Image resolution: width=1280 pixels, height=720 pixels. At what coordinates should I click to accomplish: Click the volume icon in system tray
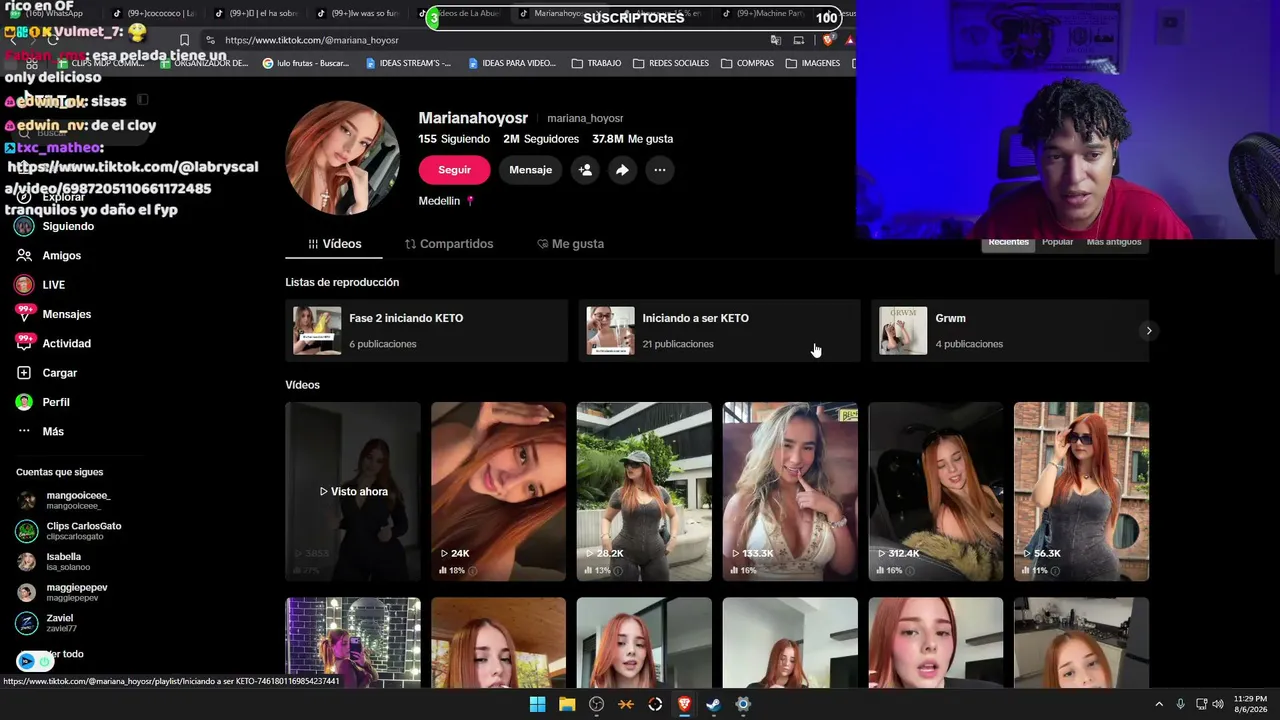coord(1218,704)
